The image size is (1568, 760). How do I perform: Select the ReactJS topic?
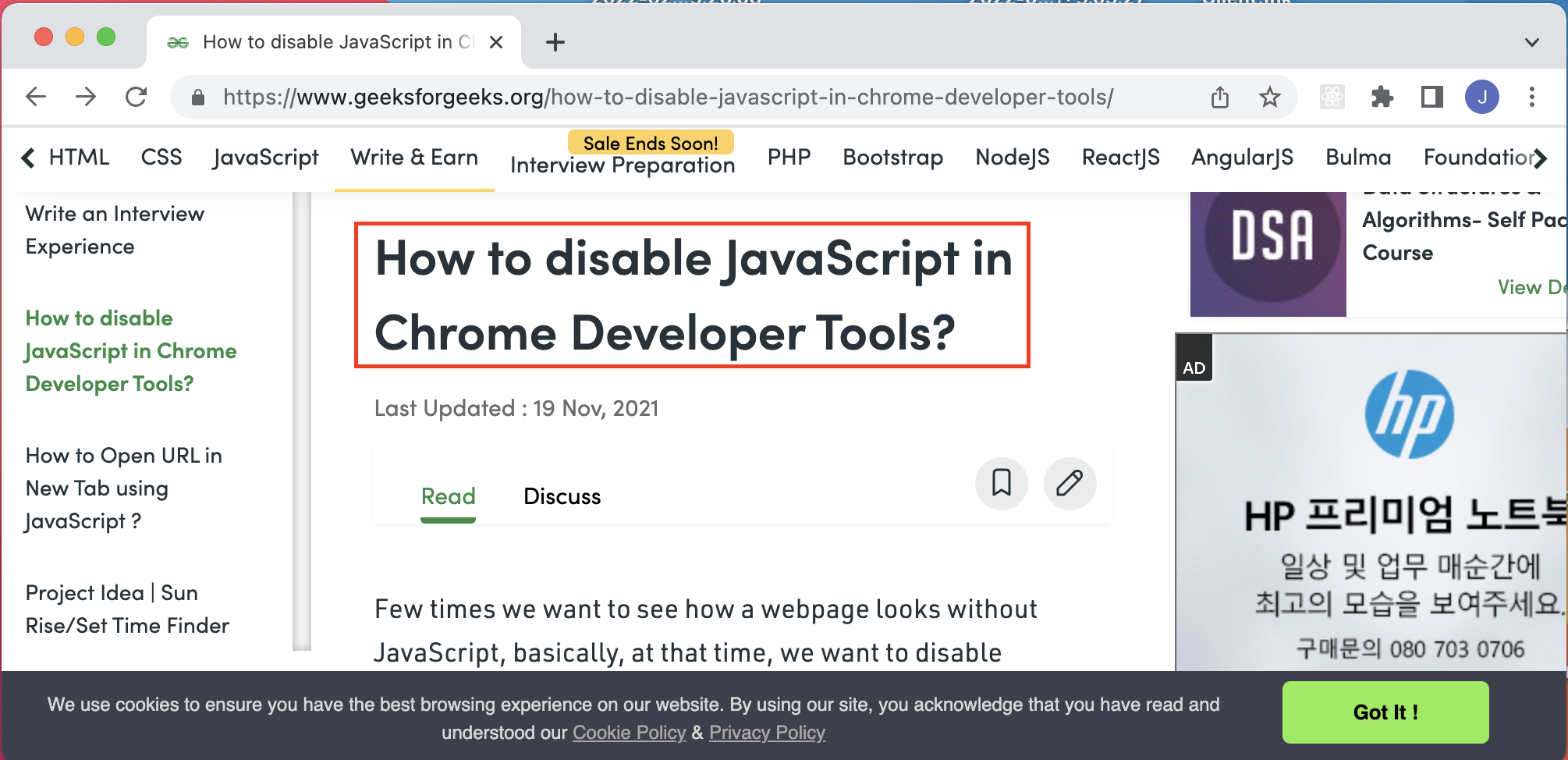tap(1120, 158)
